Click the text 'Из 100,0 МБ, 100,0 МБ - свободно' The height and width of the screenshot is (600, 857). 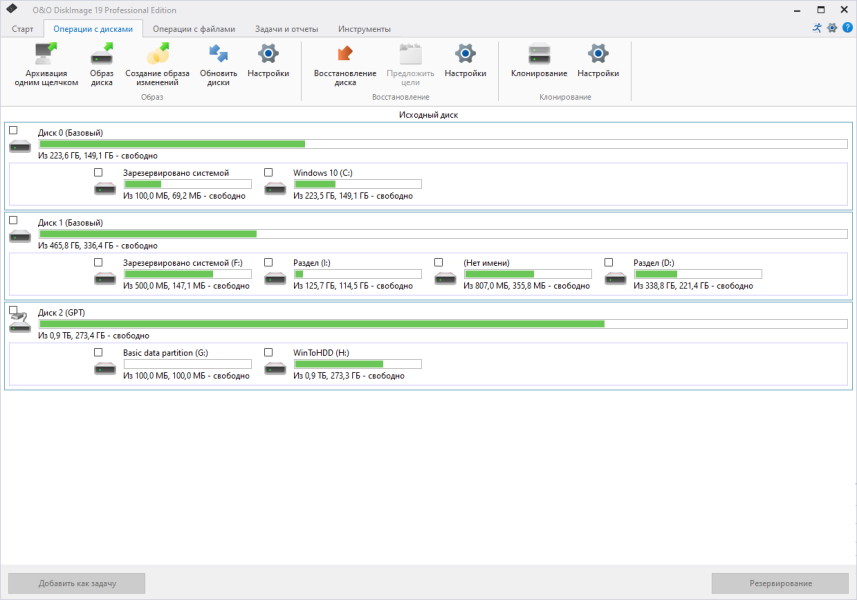click(186, 376)
